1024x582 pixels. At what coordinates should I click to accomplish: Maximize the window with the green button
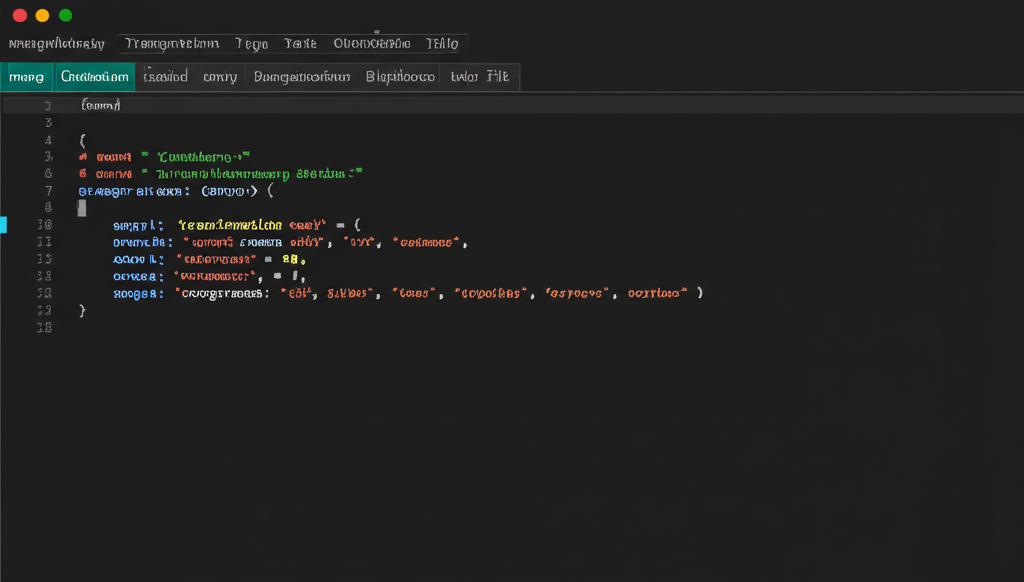65,15
